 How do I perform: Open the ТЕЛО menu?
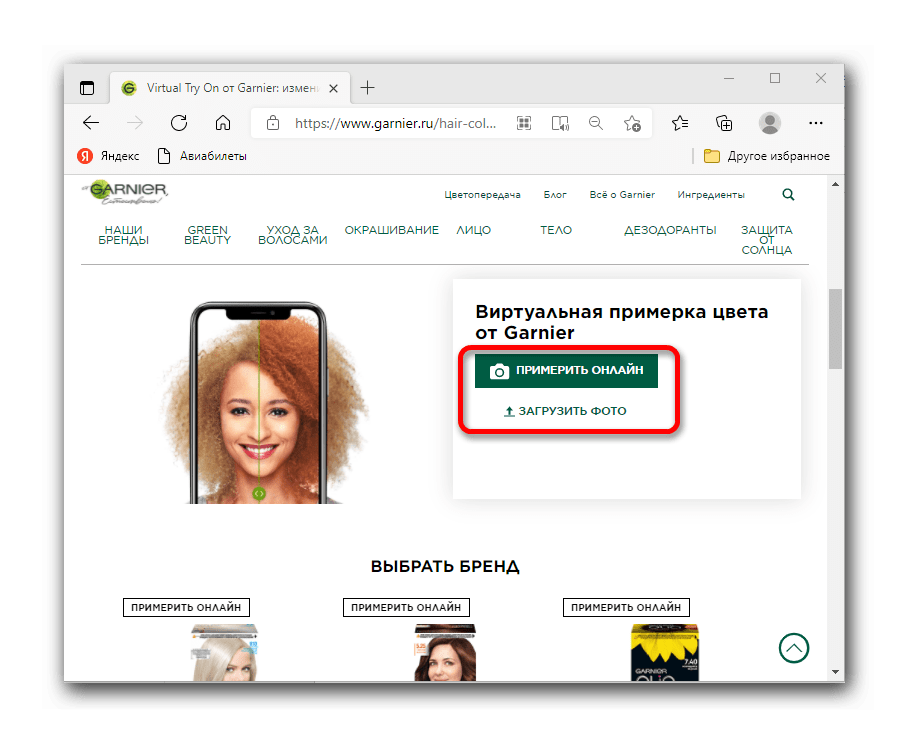556,230
